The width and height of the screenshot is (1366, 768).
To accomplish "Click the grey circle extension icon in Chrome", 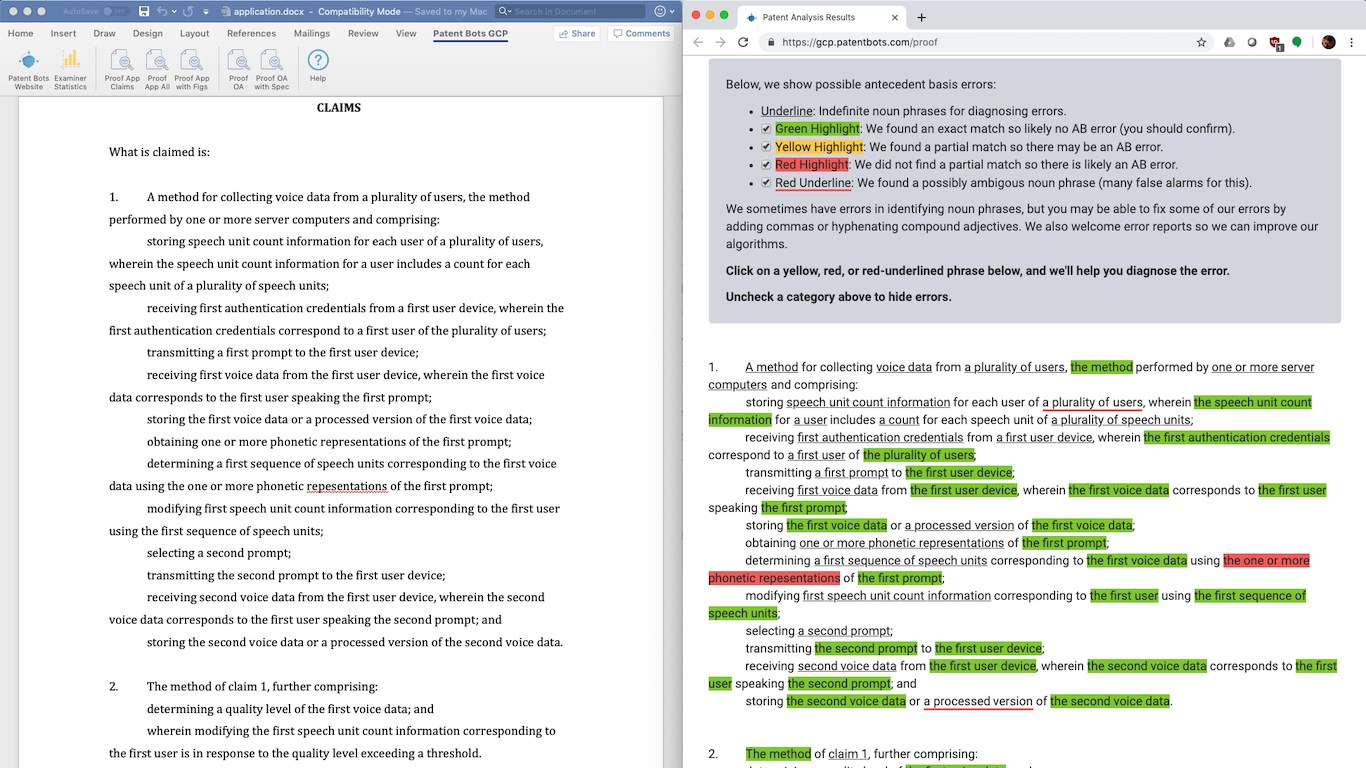I will tap(1252, 42).
